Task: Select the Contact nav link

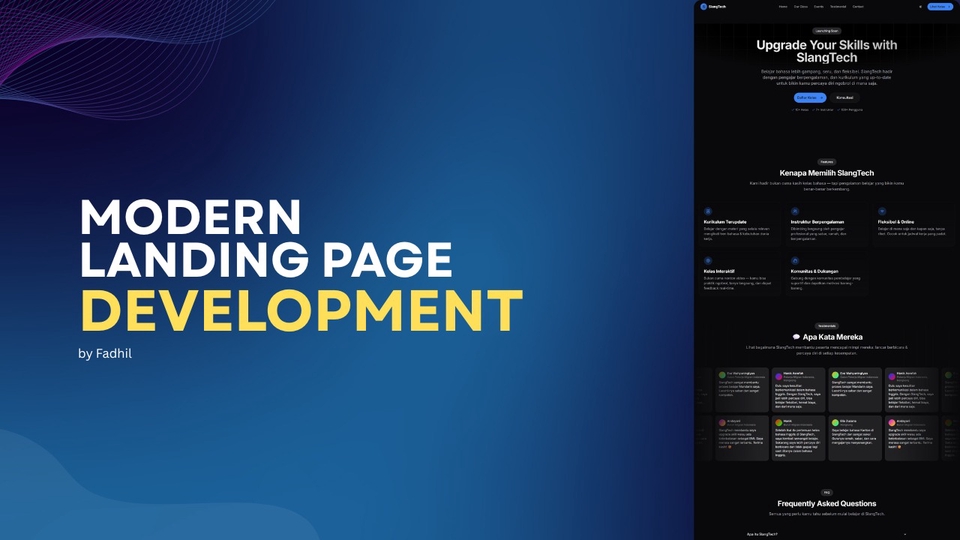Action: click(x=858, y=6)
